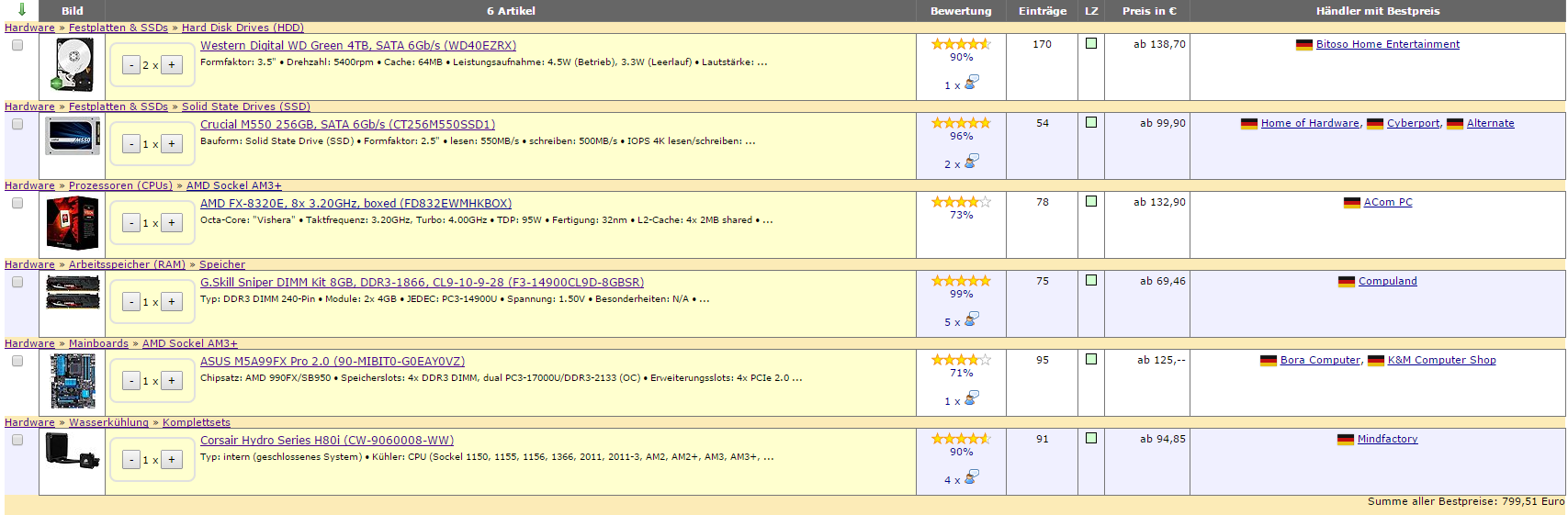Open Arbeitsspeicher (RAM) breadcrumb link
This screenshot has height=515, width=1568.
pos(127,264)
